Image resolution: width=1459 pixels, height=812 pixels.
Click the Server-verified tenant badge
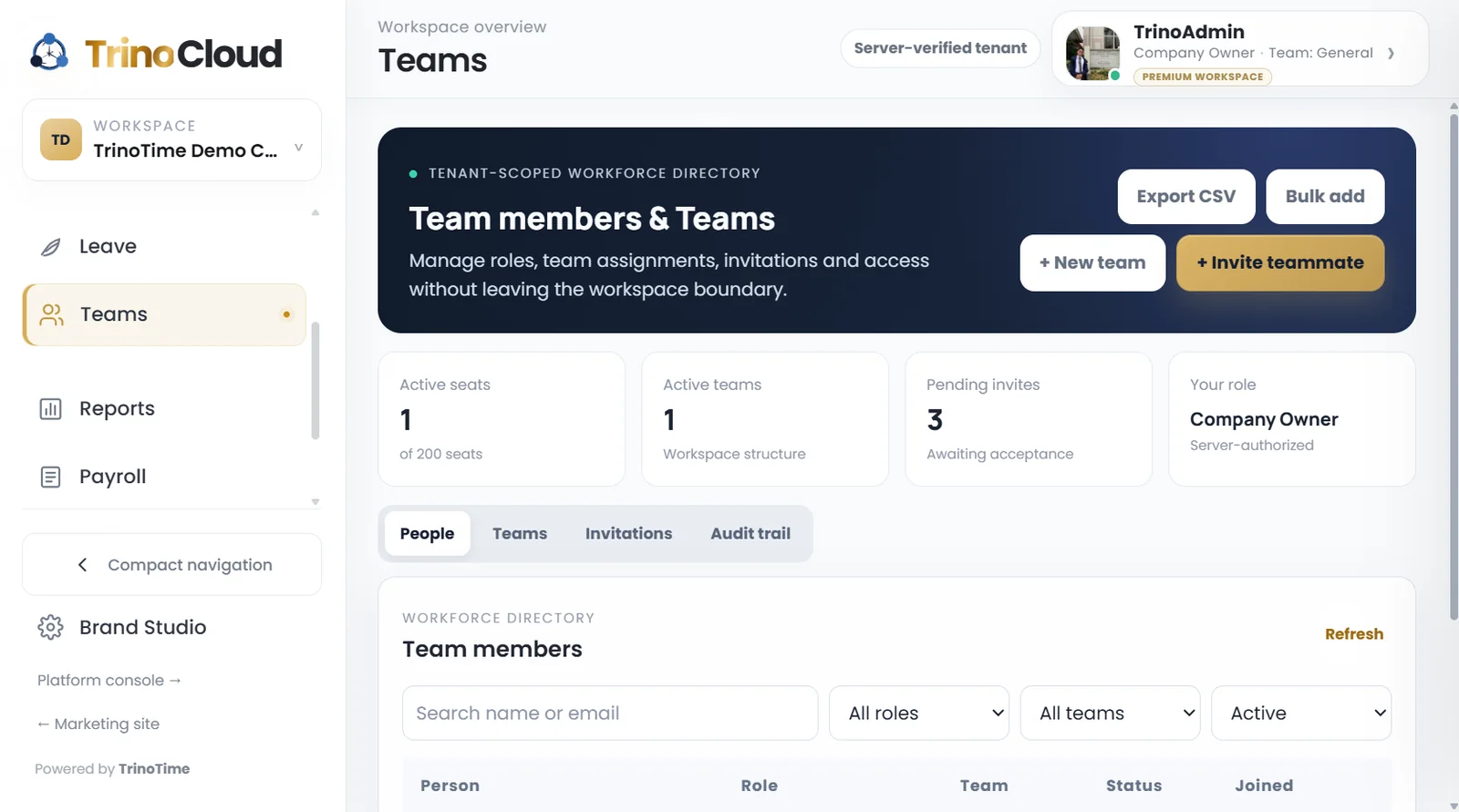click(x=940, y=48)
